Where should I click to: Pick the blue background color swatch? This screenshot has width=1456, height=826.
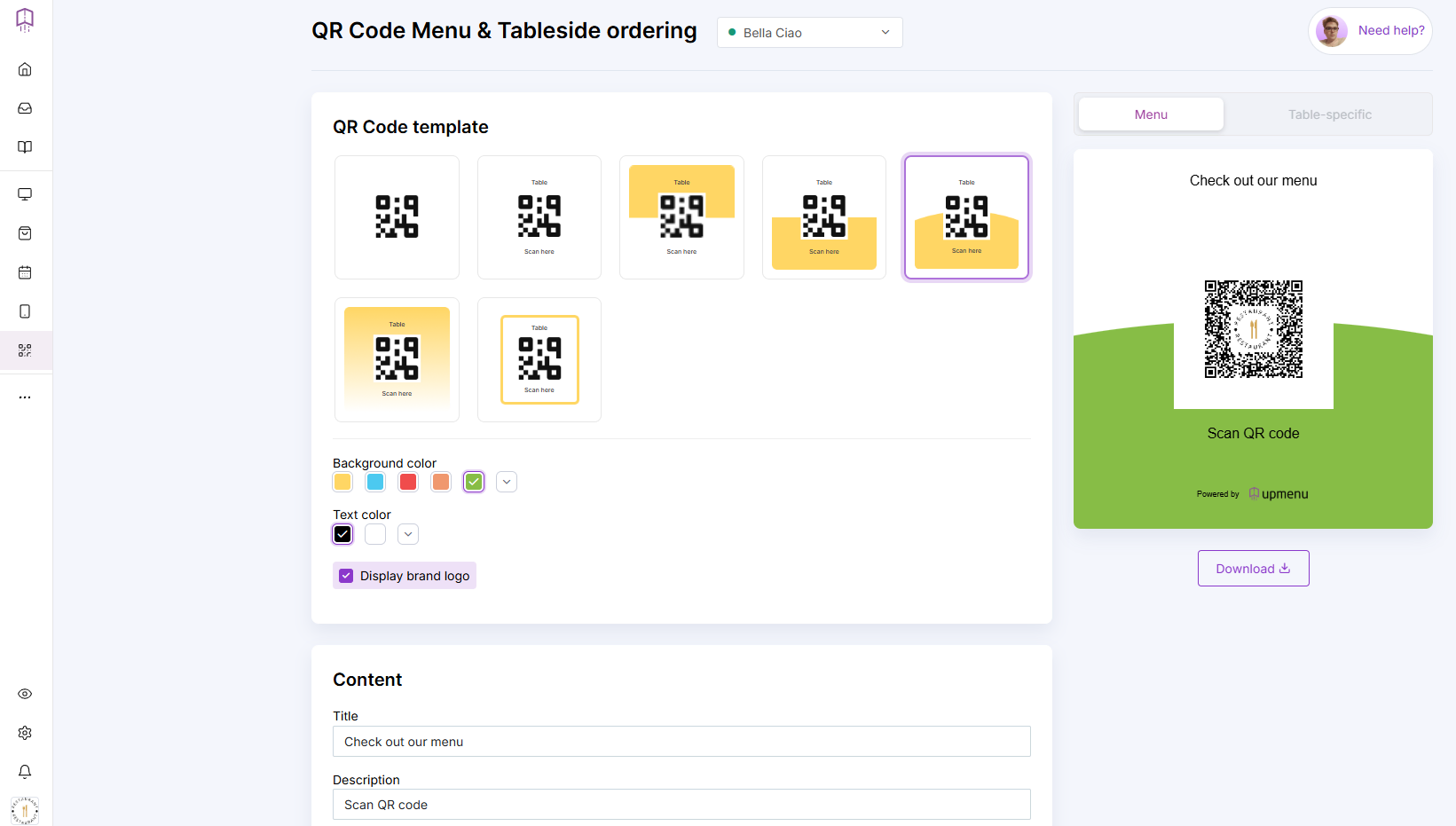[375, 482]
